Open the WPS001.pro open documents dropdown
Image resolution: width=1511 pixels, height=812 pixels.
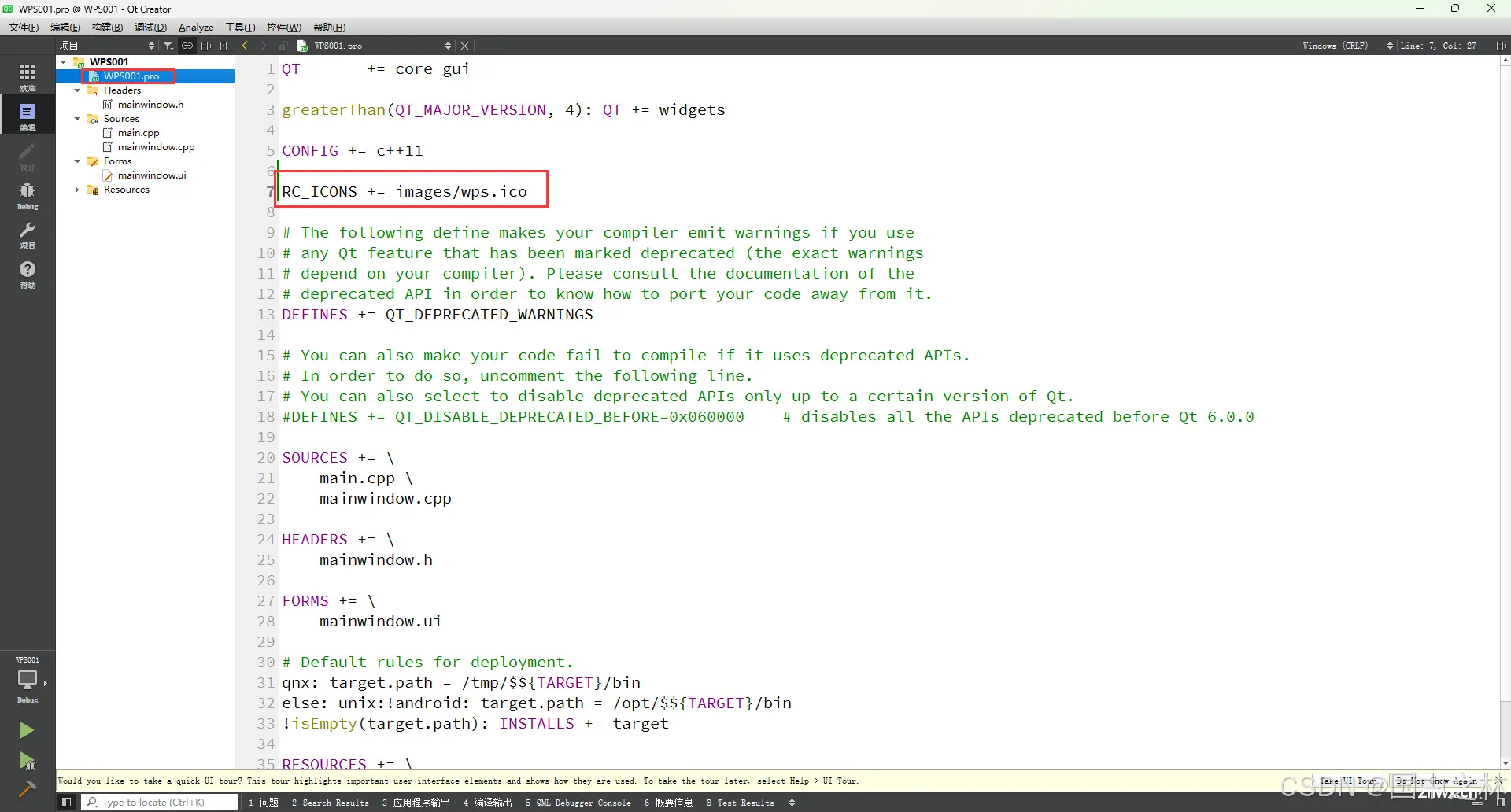pos(375,46)
